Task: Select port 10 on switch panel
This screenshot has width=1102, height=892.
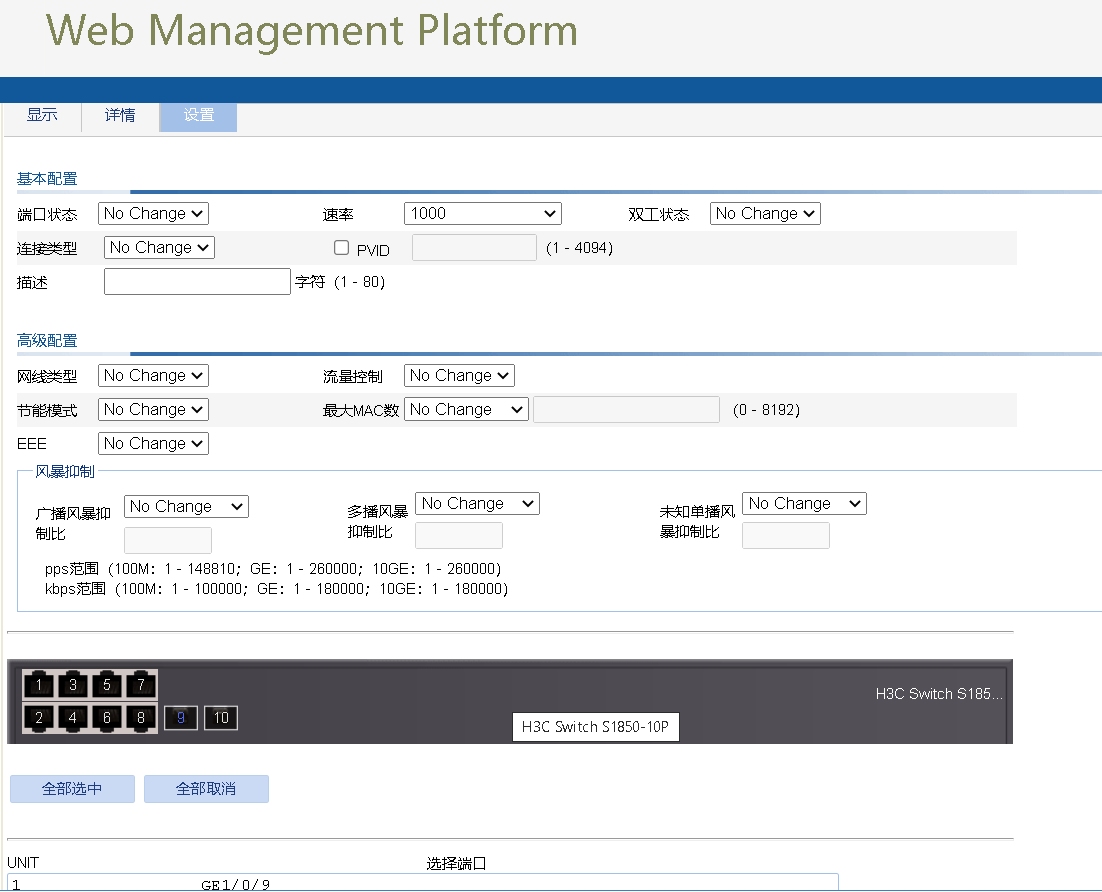Action: pos(221,718)
